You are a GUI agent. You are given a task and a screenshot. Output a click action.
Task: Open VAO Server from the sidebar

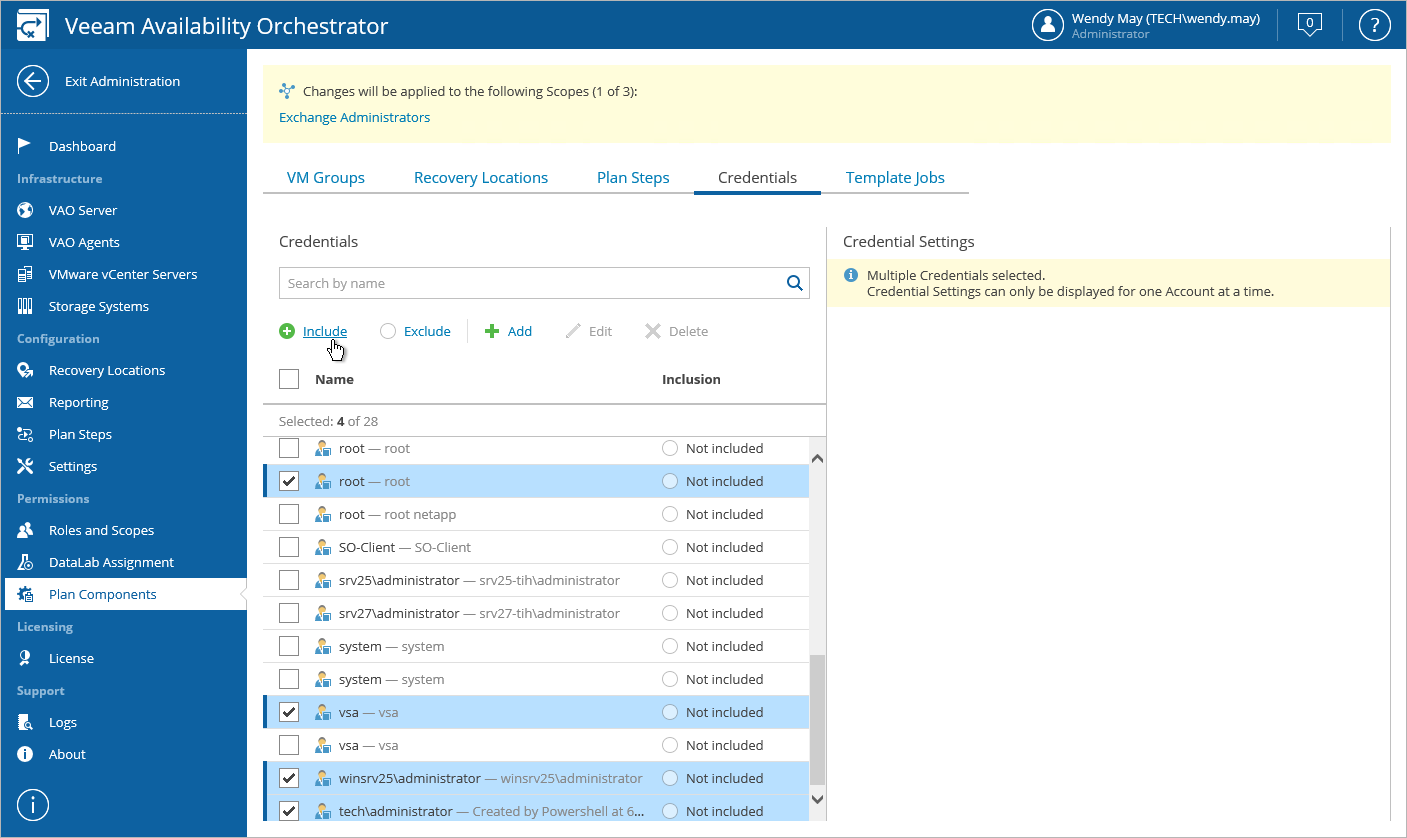point(83,210)
